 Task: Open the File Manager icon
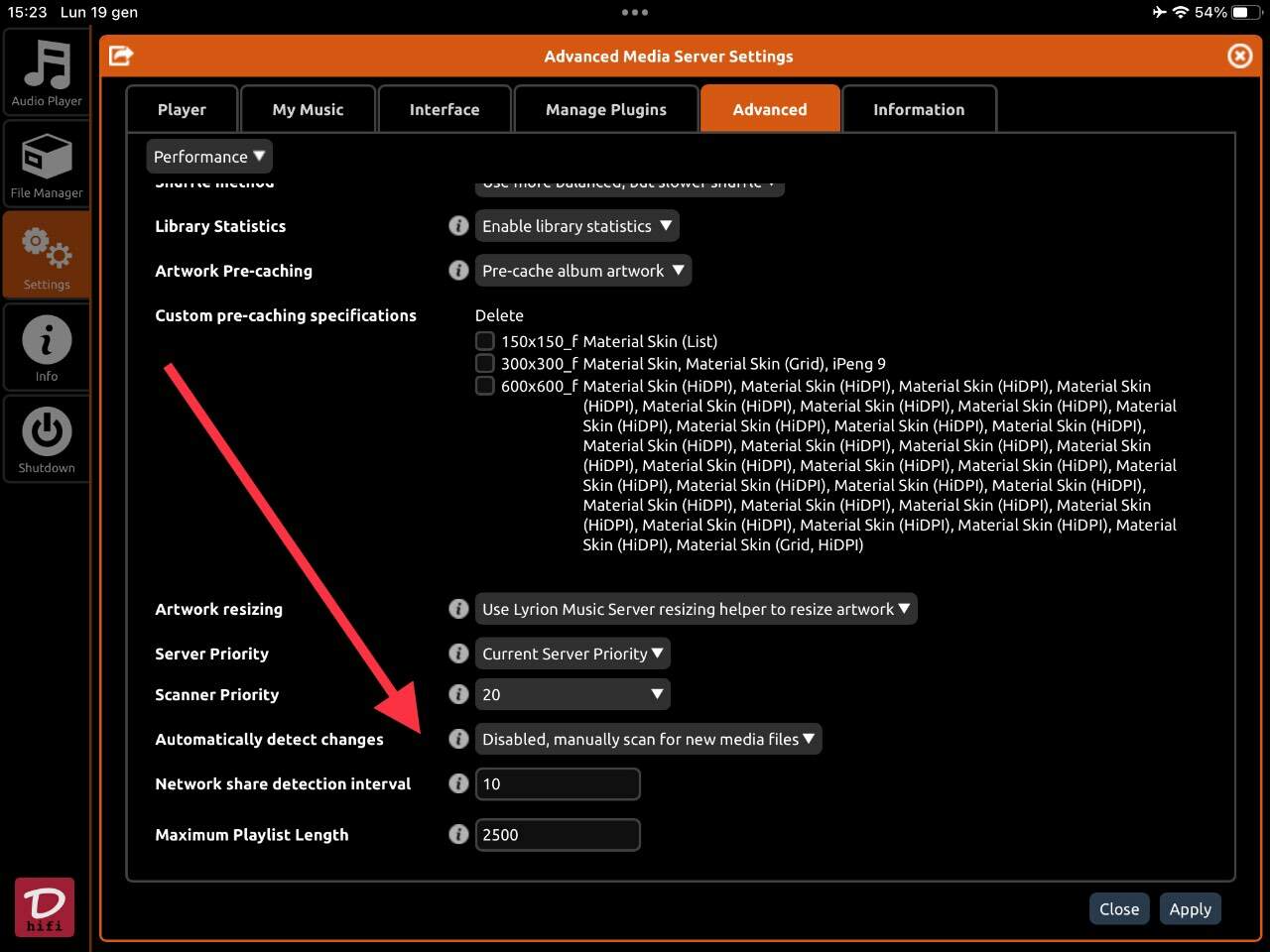coord(47,165)
